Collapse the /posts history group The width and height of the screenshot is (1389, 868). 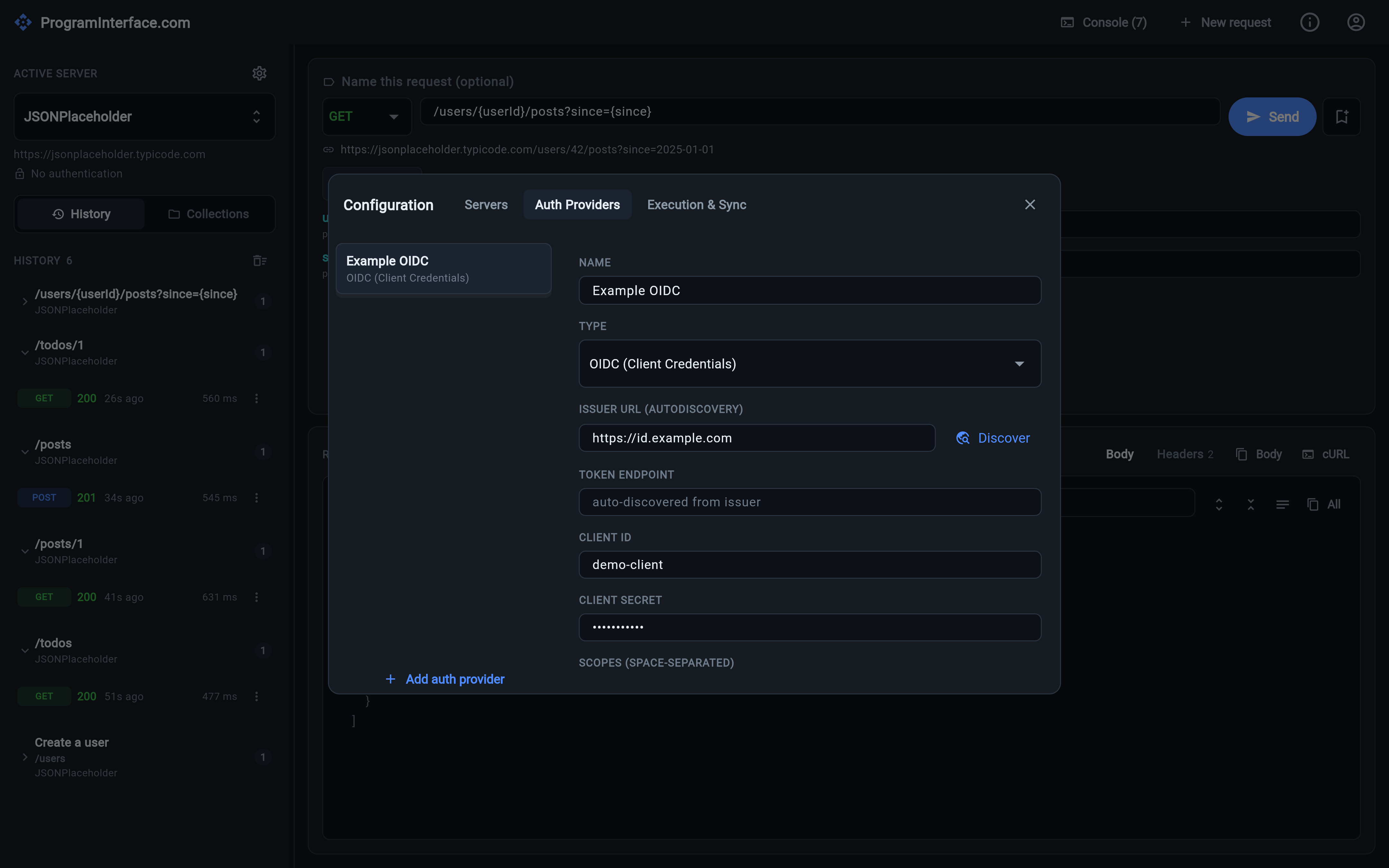(x=25, y=452)
